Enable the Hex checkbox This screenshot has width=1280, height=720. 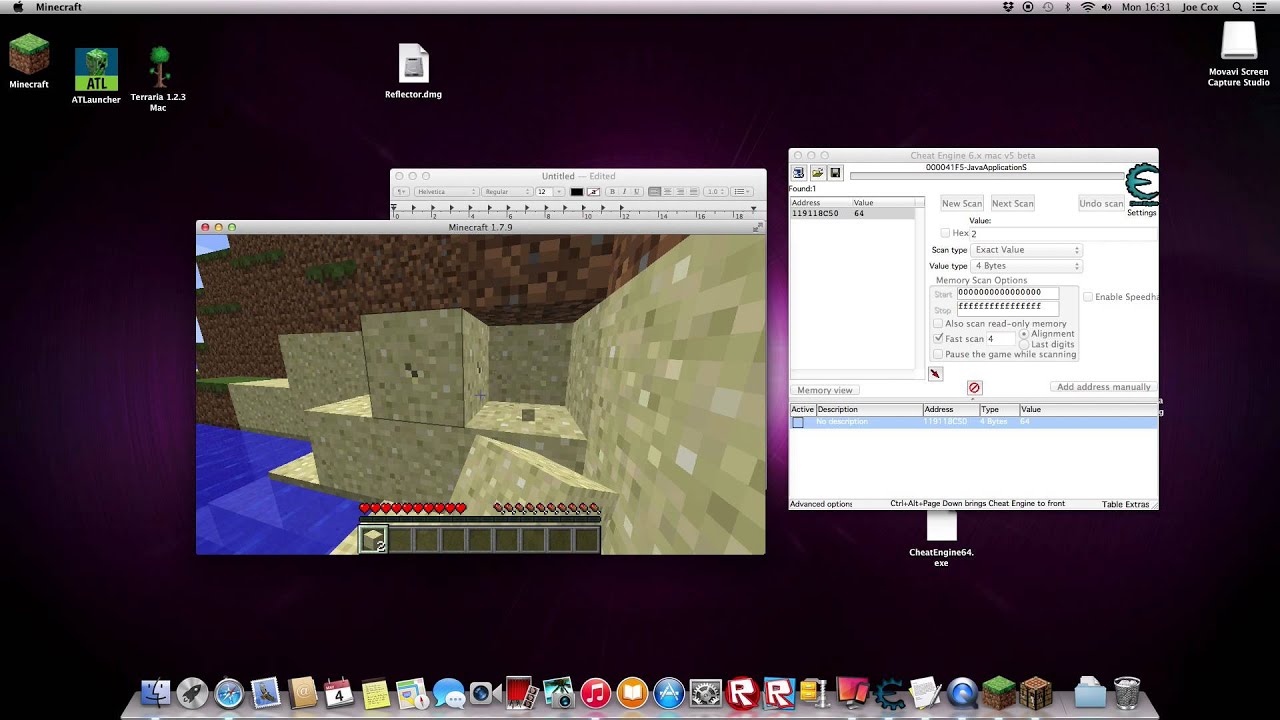[x=945, y=233]
